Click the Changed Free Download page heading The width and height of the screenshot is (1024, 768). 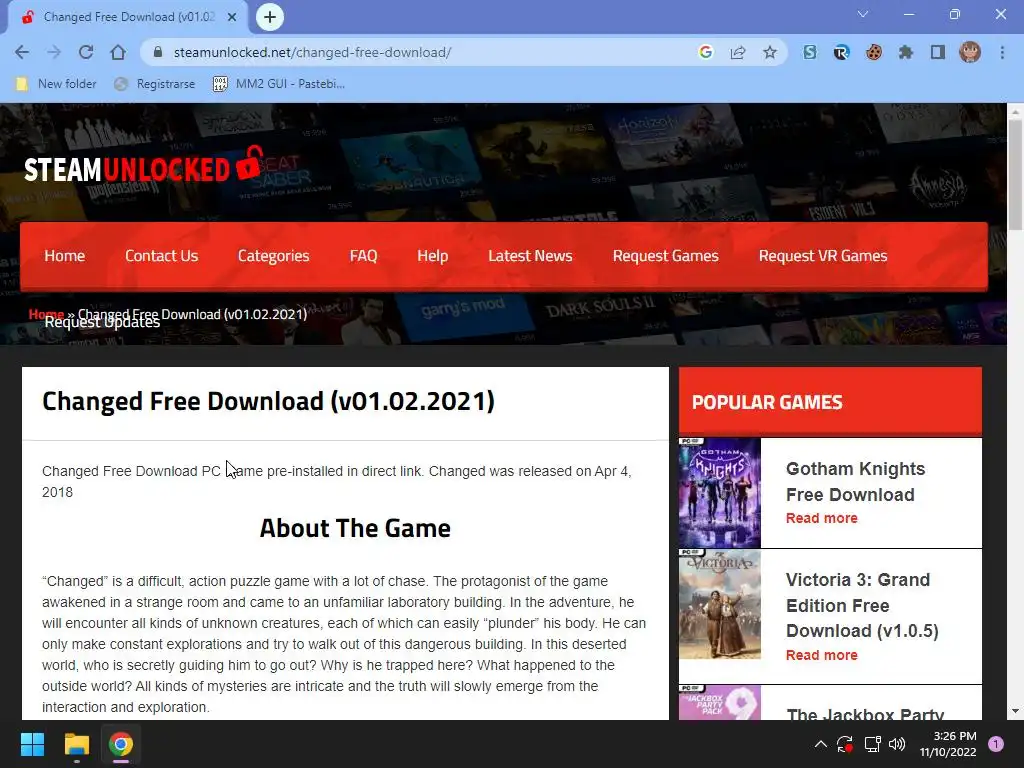(x=268, y=401)
